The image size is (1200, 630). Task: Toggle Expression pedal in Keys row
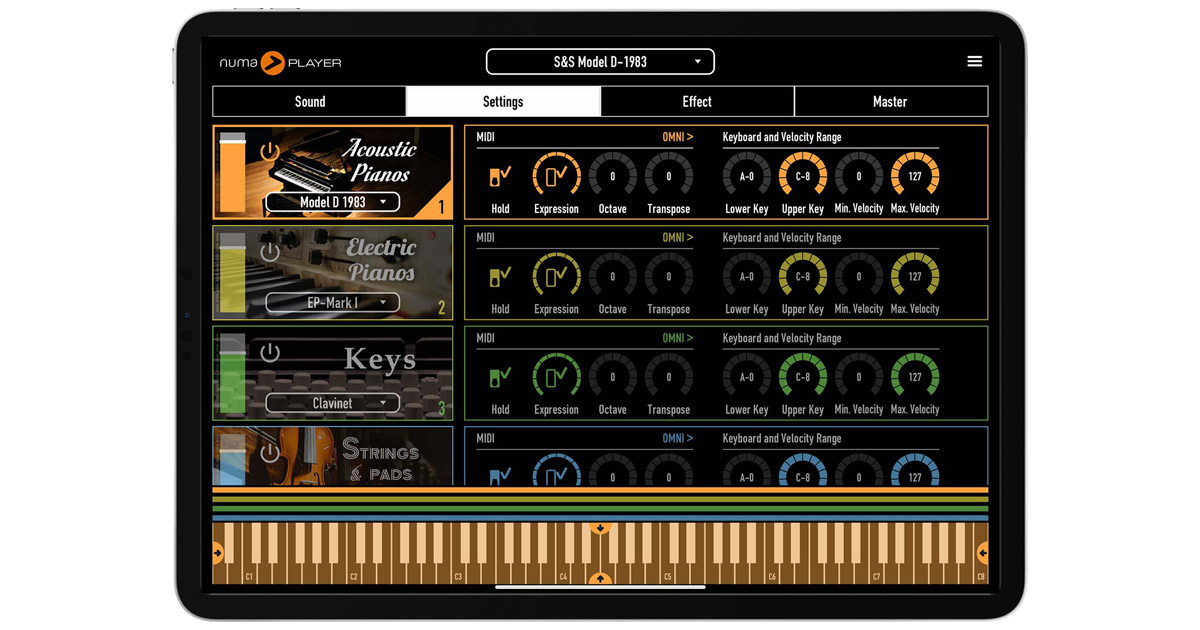click(556, 377)
